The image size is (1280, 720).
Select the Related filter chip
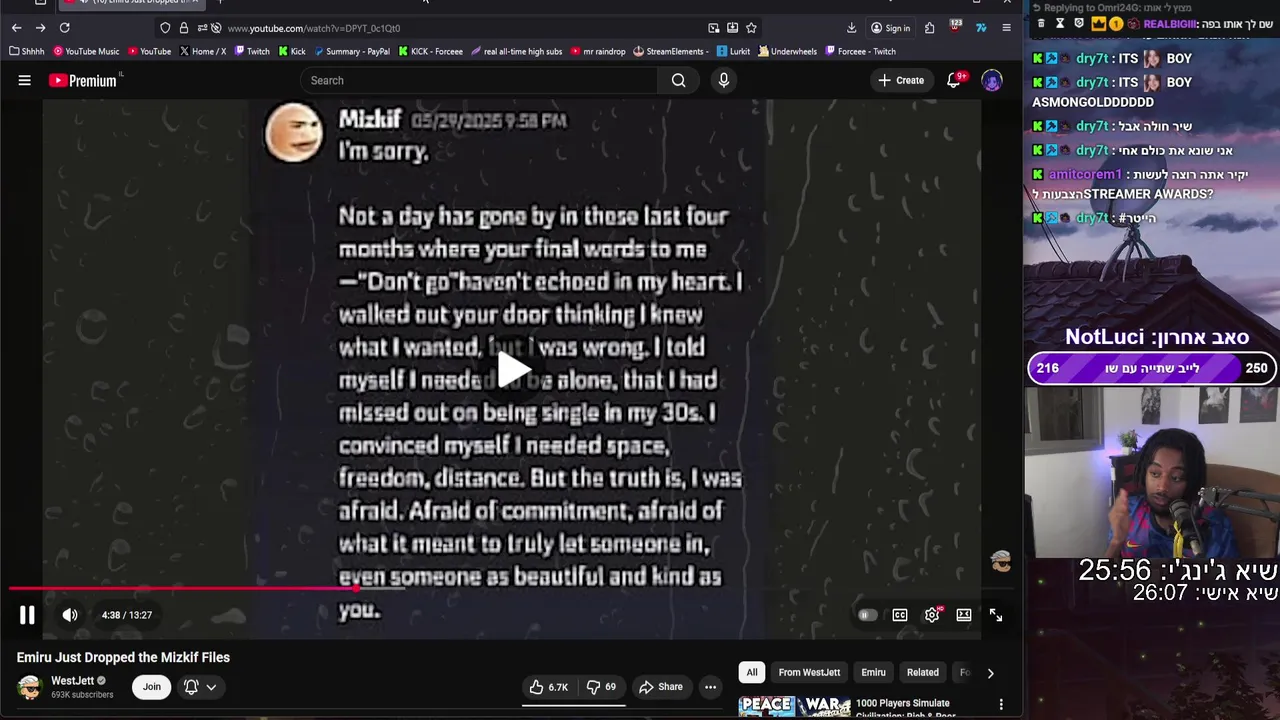click(923, 673)
